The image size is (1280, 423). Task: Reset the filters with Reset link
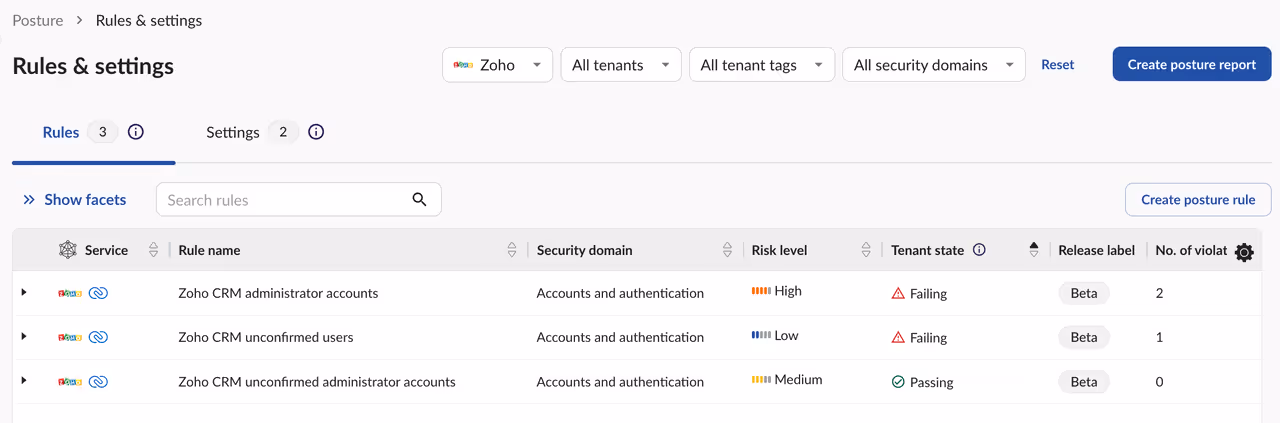click(x=1057, y=64)
